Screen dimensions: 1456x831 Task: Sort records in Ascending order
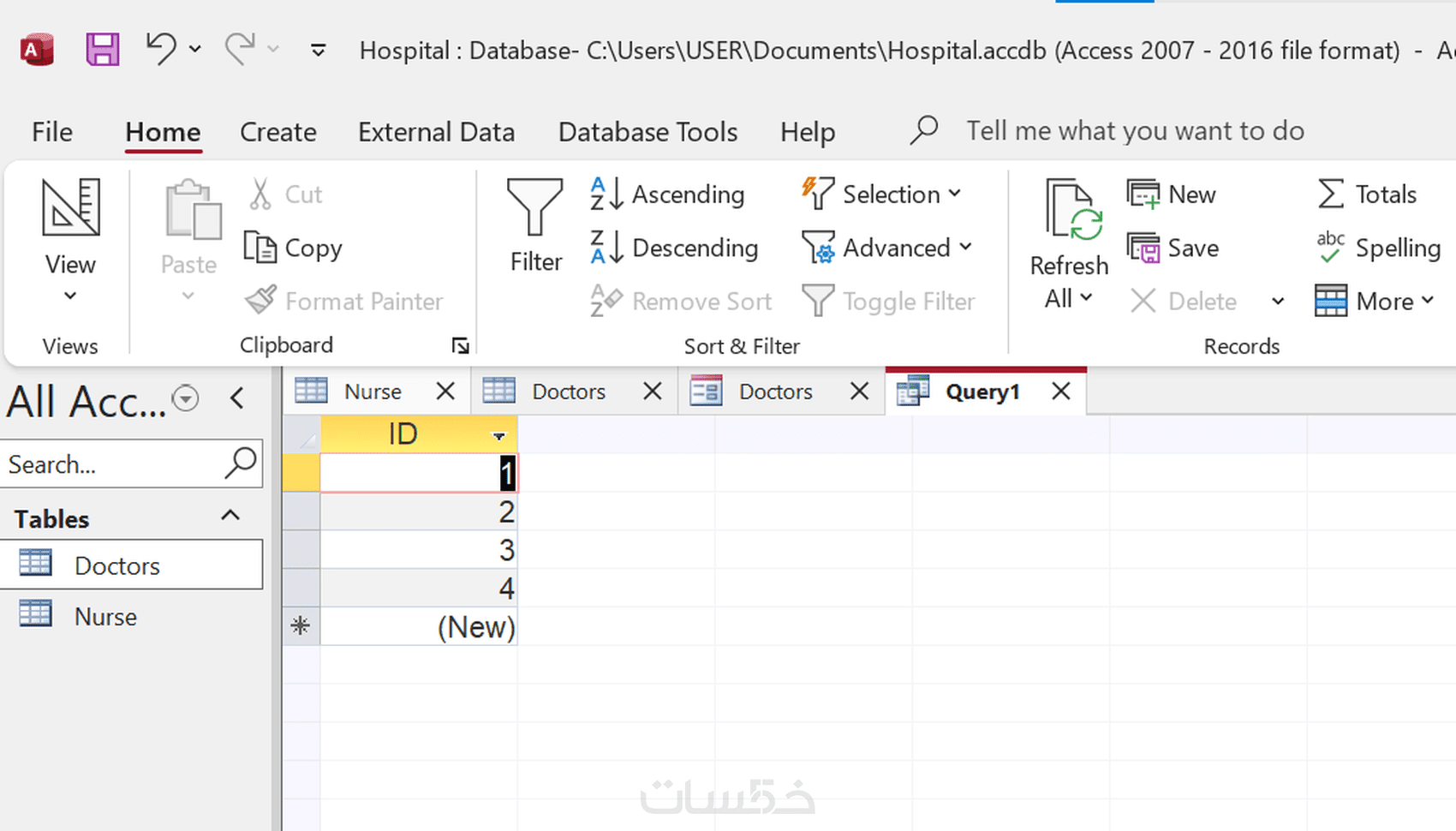pyautogui.click(x=668, y=194)
